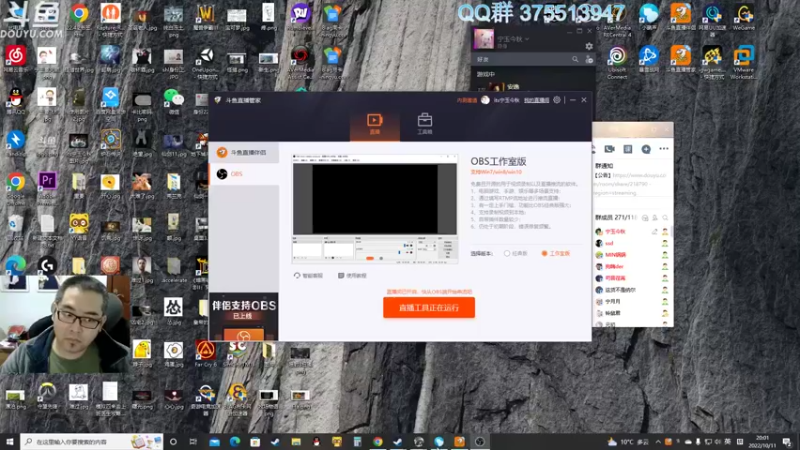The image size is (800, 450).
Task: Click the orange 直播工具正在运行 button
Action: [429, 308]
